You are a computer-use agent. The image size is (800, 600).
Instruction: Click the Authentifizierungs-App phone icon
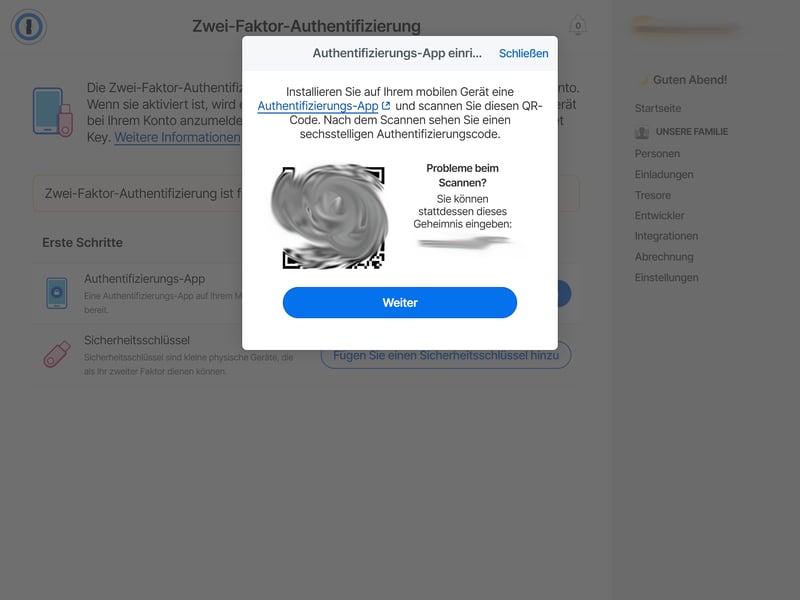pyautogui.click(x=57, y=293)
